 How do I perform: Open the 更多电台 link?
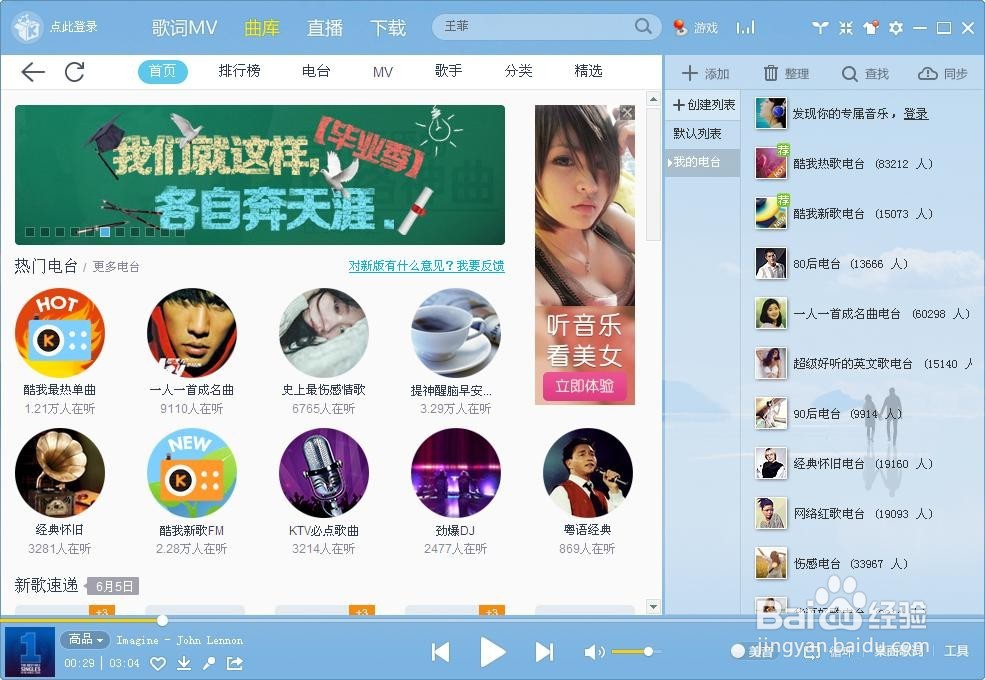click(x=116, y=266)
